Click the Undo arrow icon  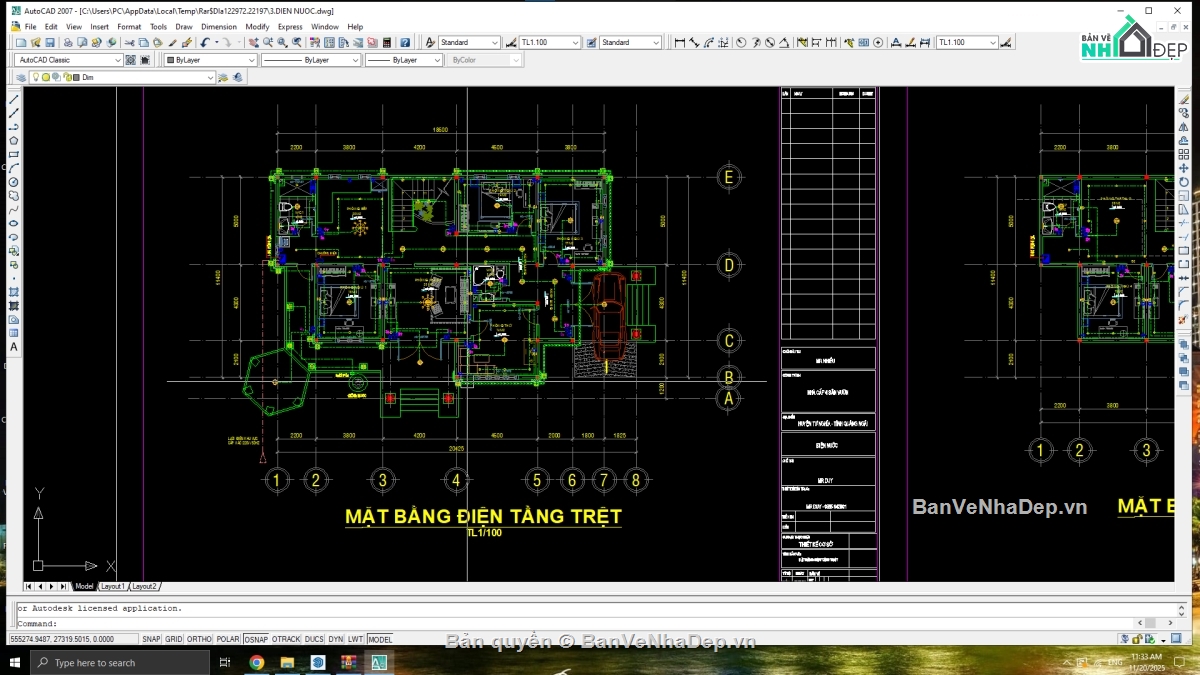(204, 43)
